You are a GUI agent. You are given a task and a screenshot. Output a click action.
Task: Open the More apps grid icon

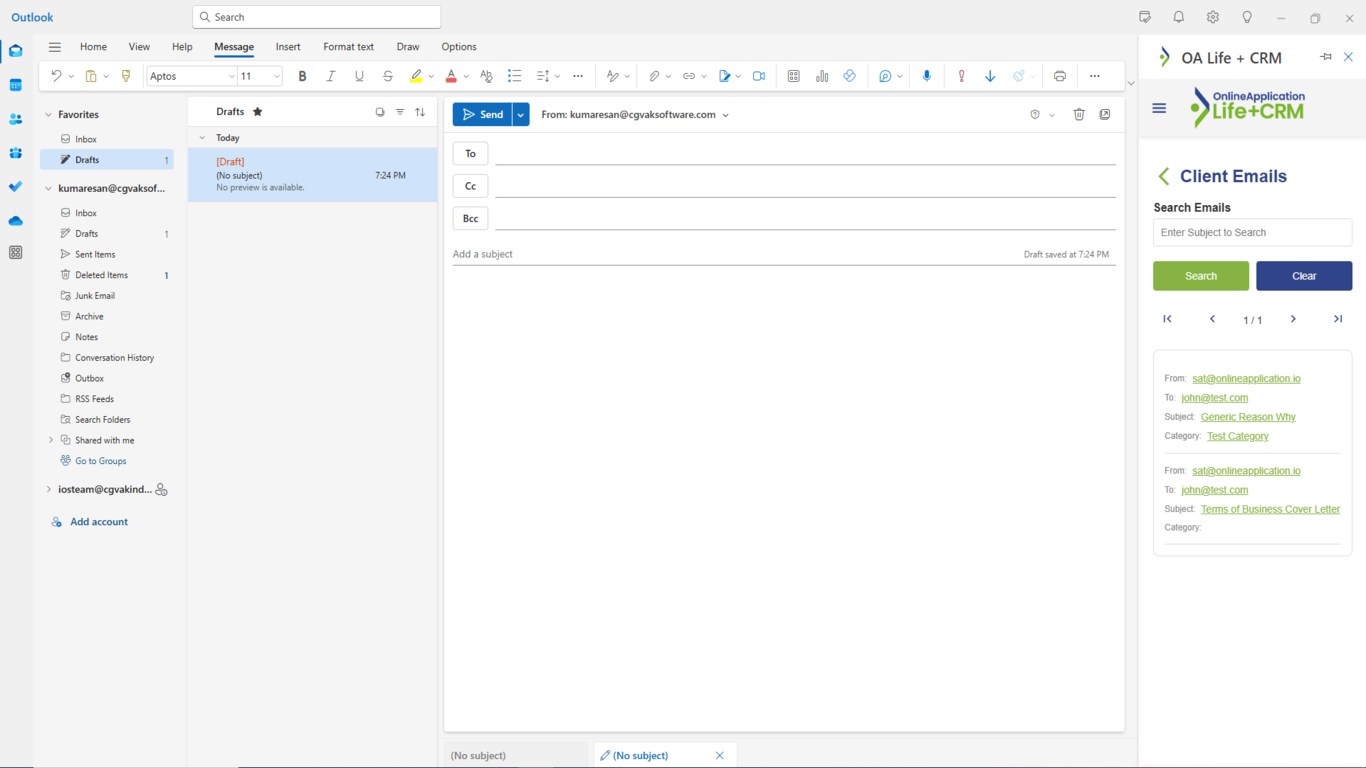(15, 253)
